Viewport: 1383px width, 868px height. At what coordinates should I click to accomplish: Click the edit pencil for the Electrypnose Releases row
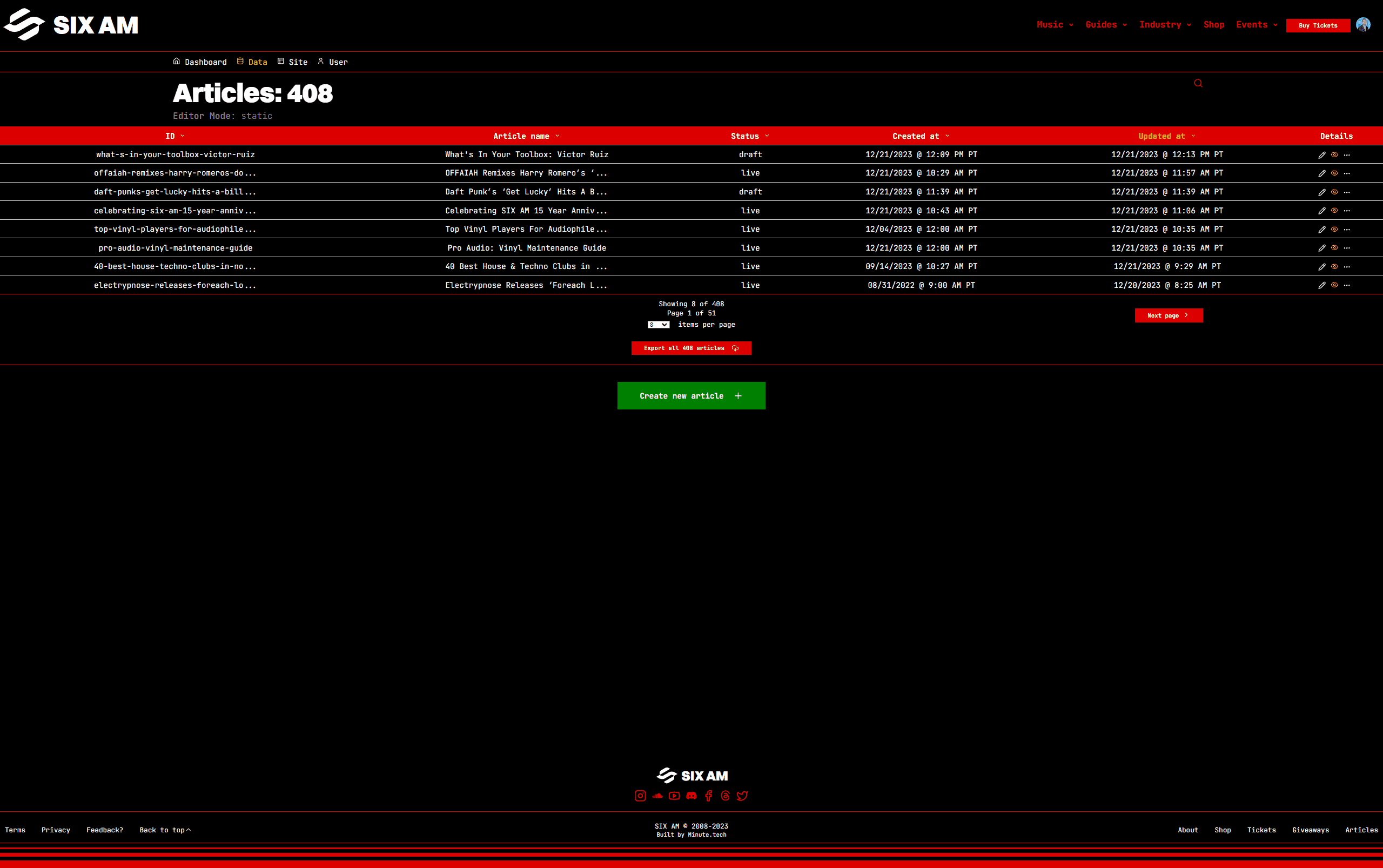pos(1321,285)
